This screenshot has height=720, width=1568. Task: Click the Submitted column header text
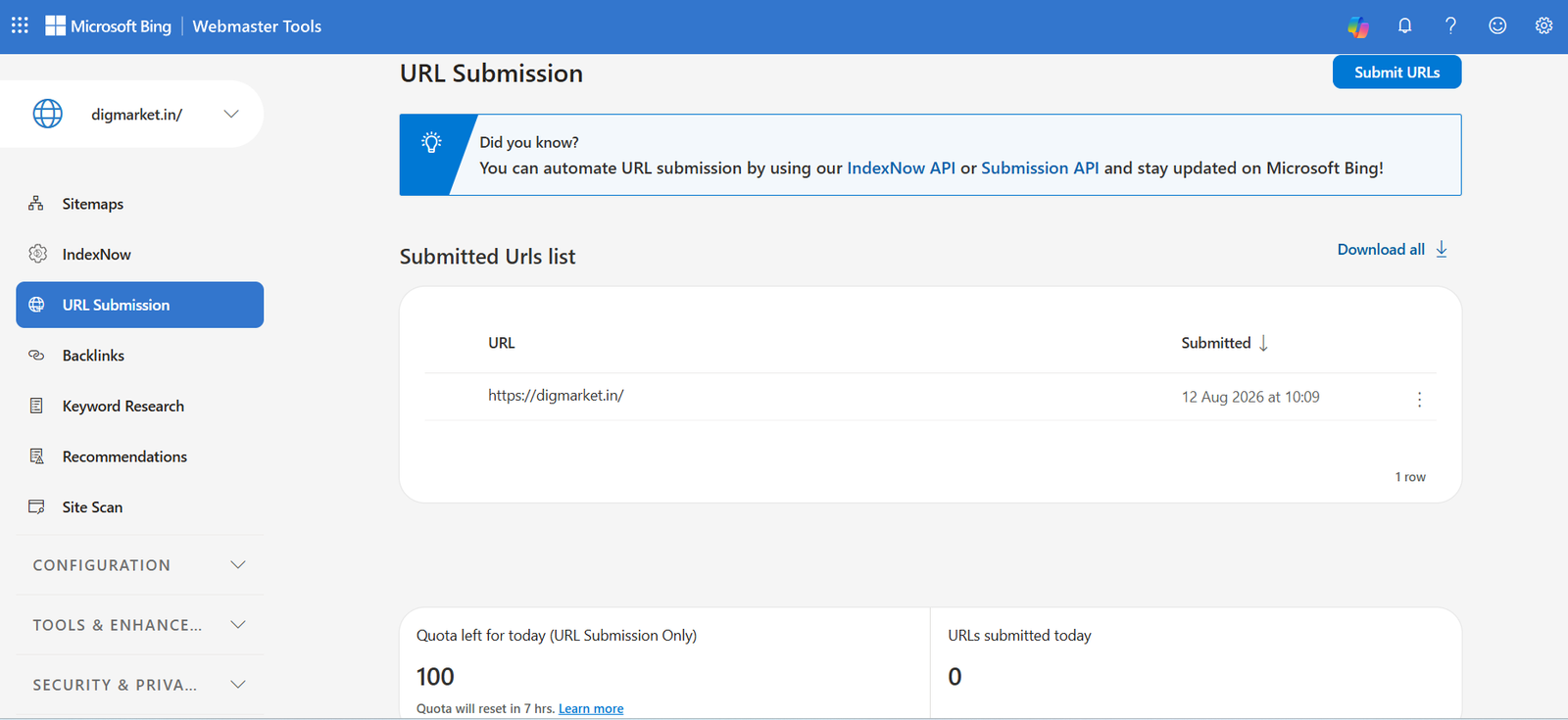tap(1215, 343)
